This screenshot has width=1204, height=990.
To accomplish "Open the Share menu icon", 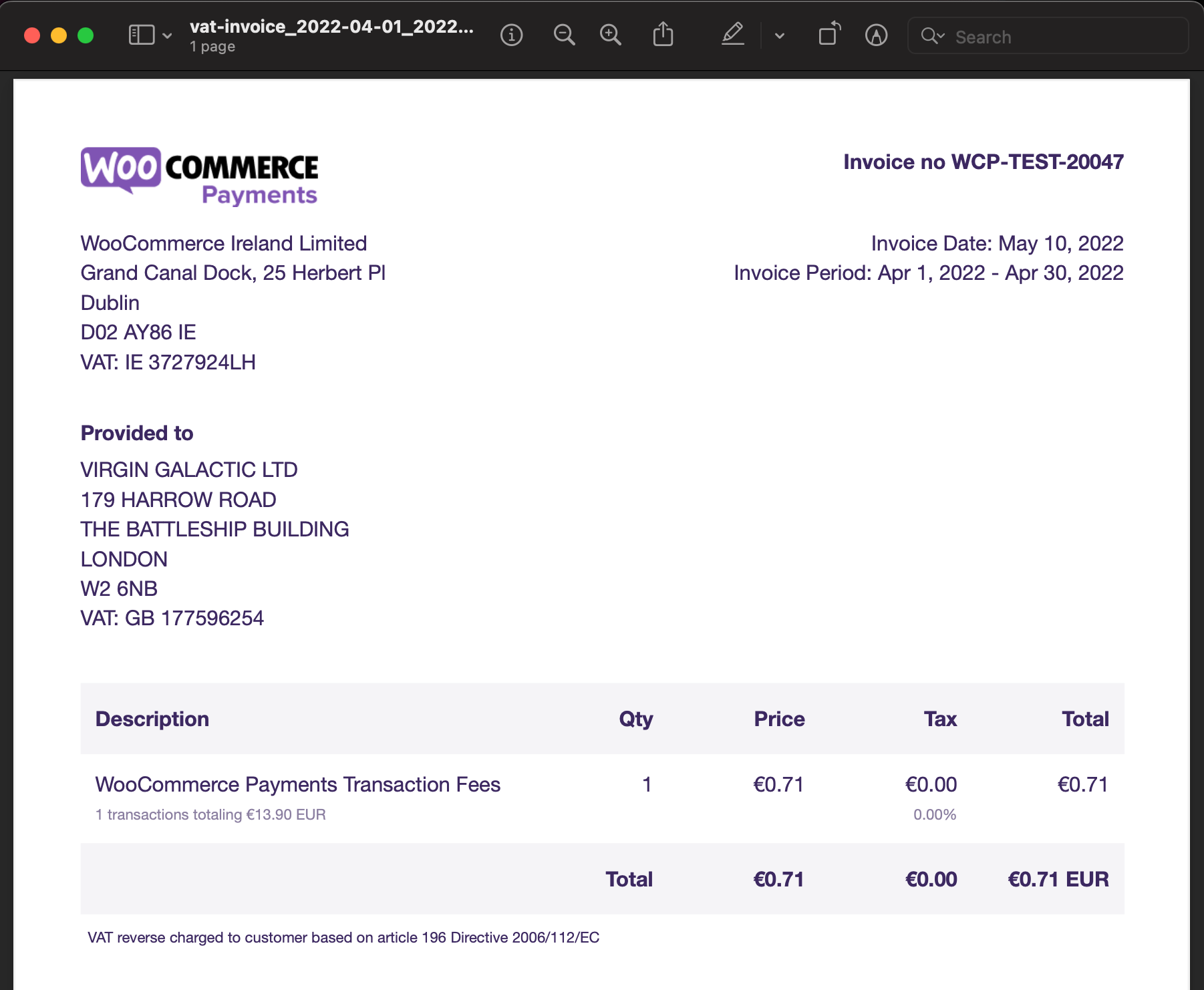I will (x=663, y=34).
